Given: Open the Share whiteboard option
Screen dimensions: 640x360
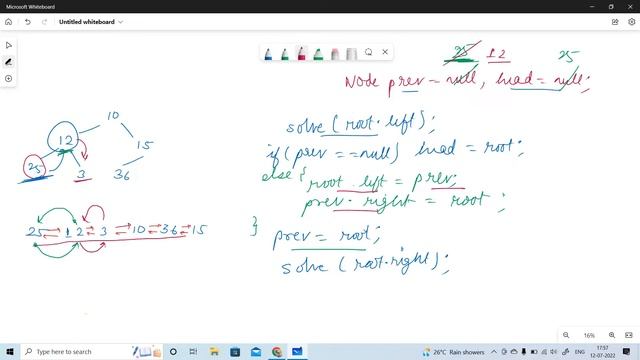Looking at the screenshot, I should coord(615,22).
